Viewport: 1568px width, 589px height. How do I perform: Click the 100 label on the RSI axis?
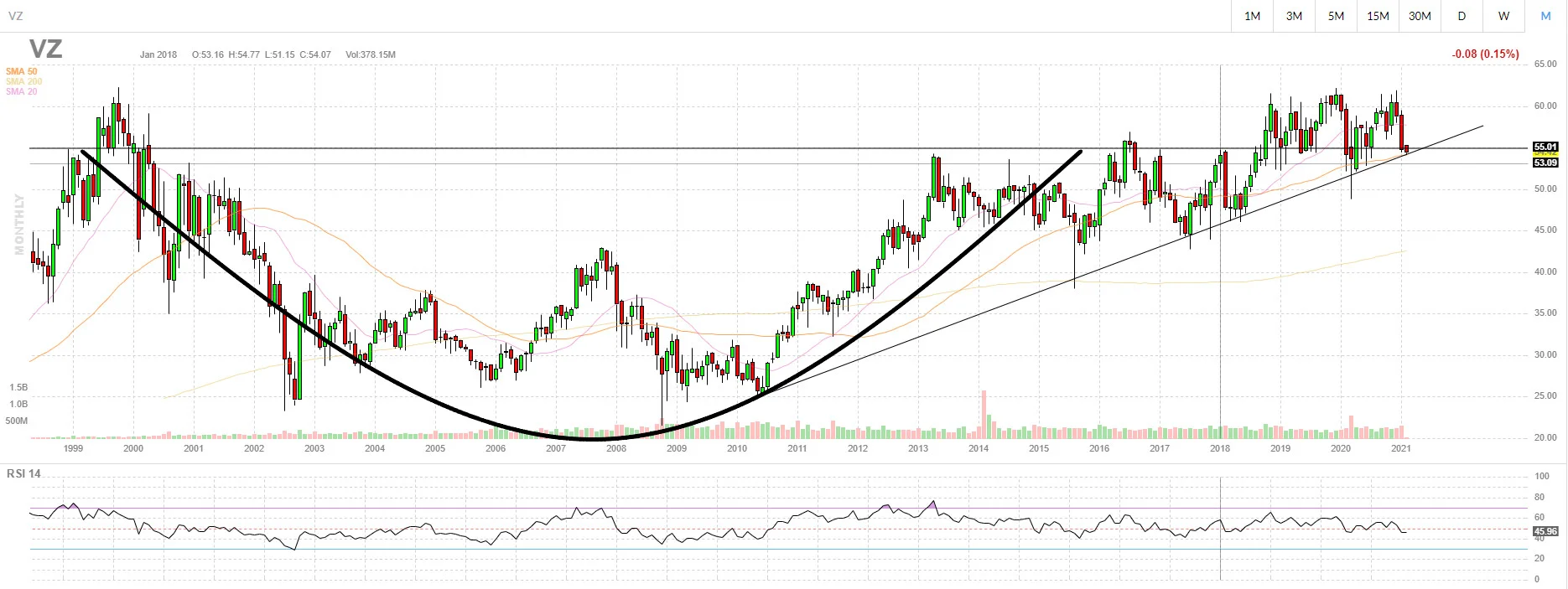click(x=1541, y=476)
